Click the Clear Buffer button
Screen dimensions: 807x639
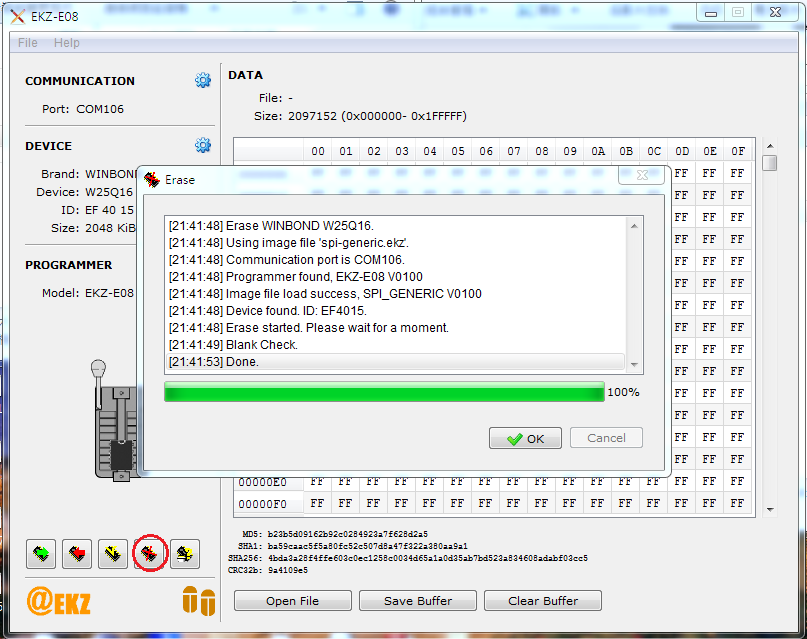click(543, 601)
